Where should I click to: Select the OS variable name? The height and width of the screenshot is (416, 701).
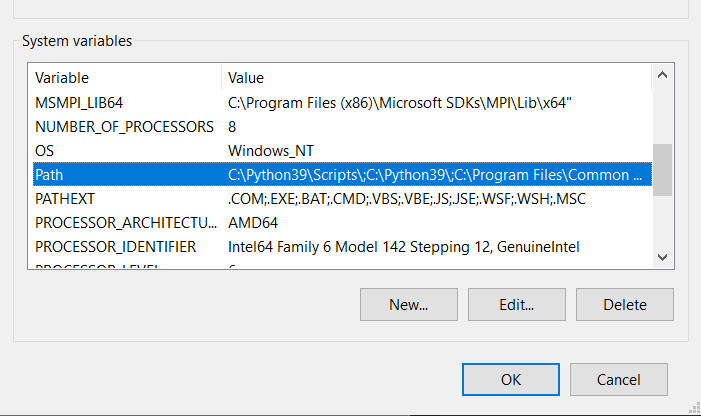43,151
